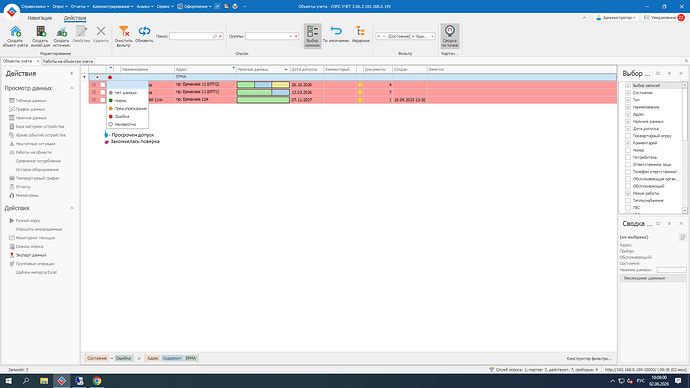Click the Иерархия tree icon

360,31
